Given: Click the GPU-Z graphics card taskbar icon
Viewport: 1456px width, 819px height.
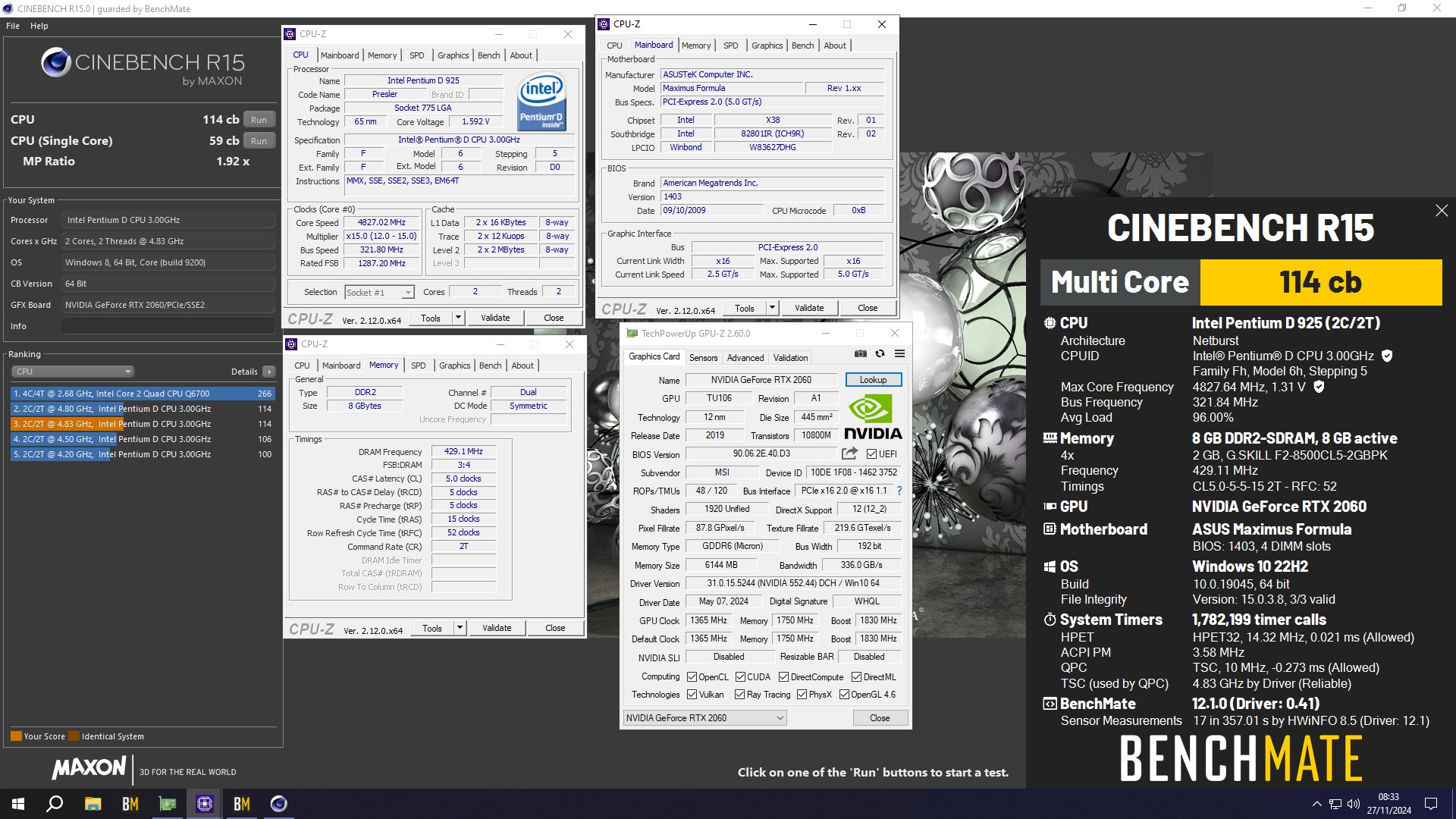Looking at the screenshot, I should point(168,804).
